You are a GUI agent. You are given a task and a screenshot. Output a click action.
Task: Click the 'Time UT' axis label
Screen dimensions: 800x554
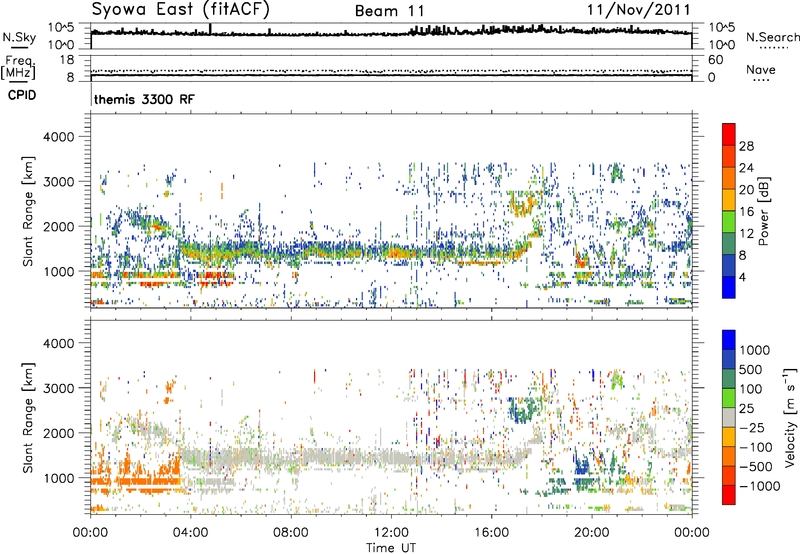pos(391,548)
